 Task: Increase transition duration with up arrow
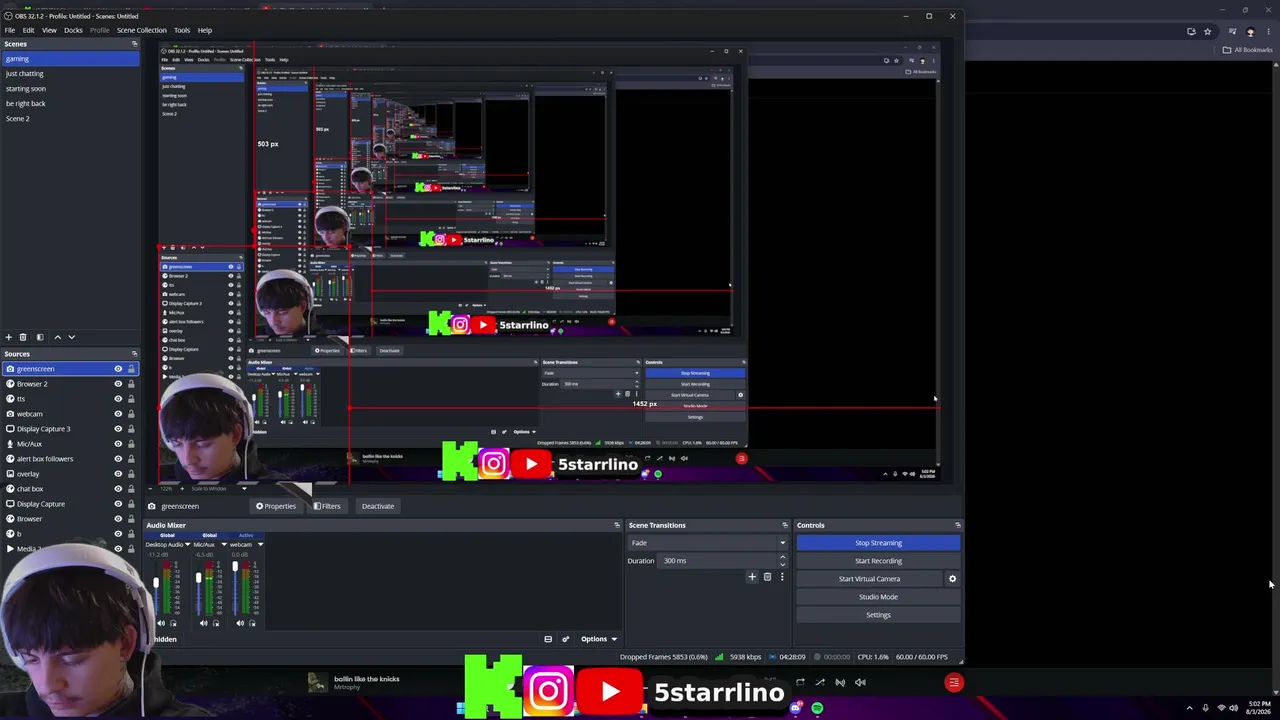[x=782, y=558]
